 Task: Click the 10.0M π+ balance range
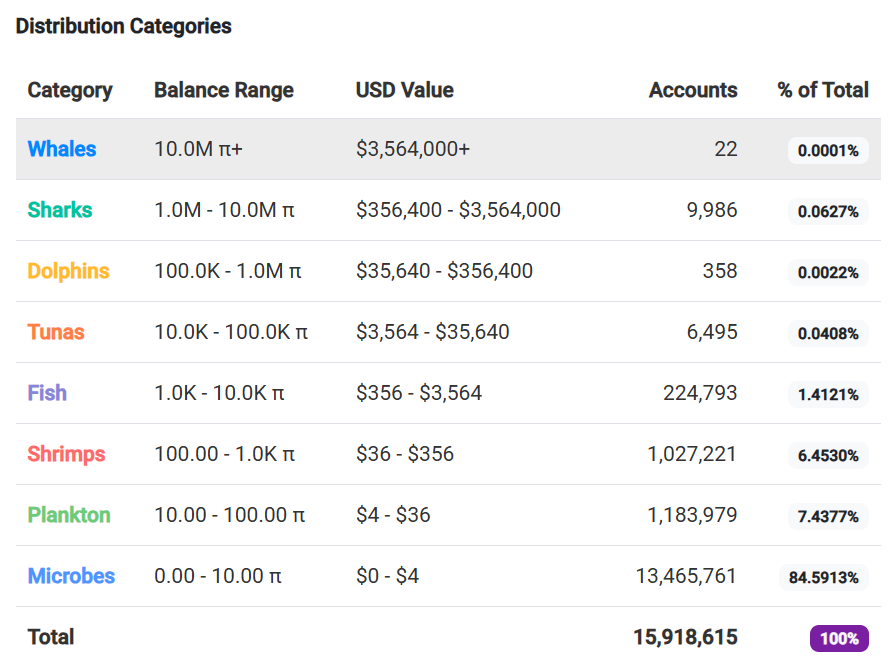click(x=199, y=149)
